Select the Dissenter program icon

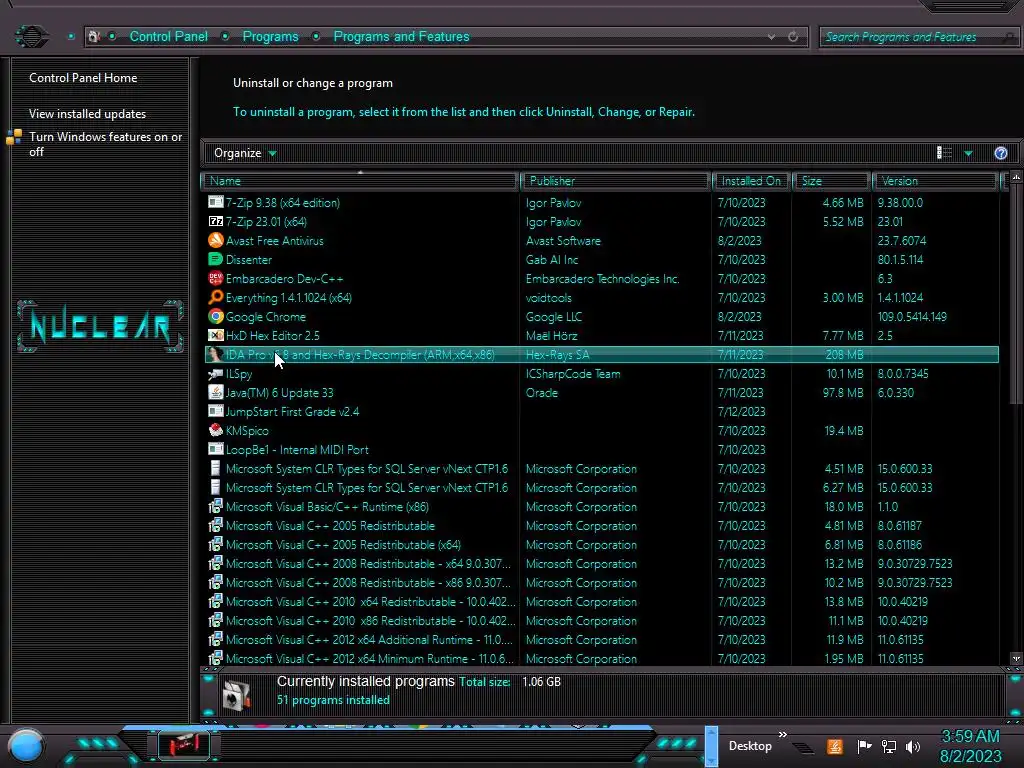pyautogui.click(x=216, y=259)
